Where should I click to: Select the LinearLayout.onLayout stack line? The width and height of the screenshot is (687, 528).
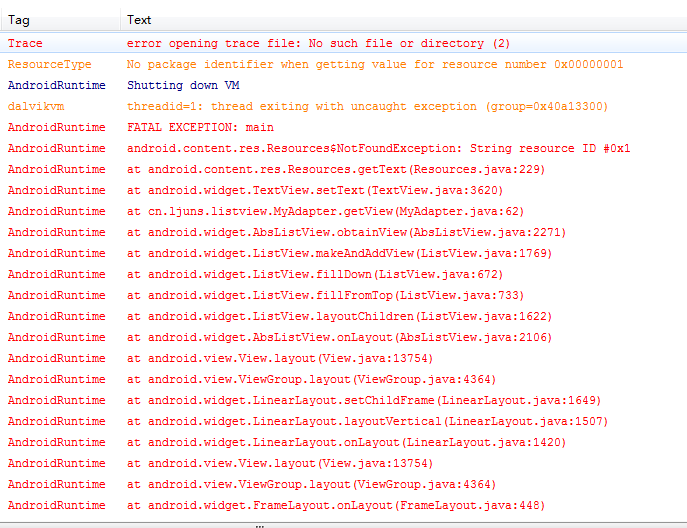pyautogui.click(x=344, y=443)
